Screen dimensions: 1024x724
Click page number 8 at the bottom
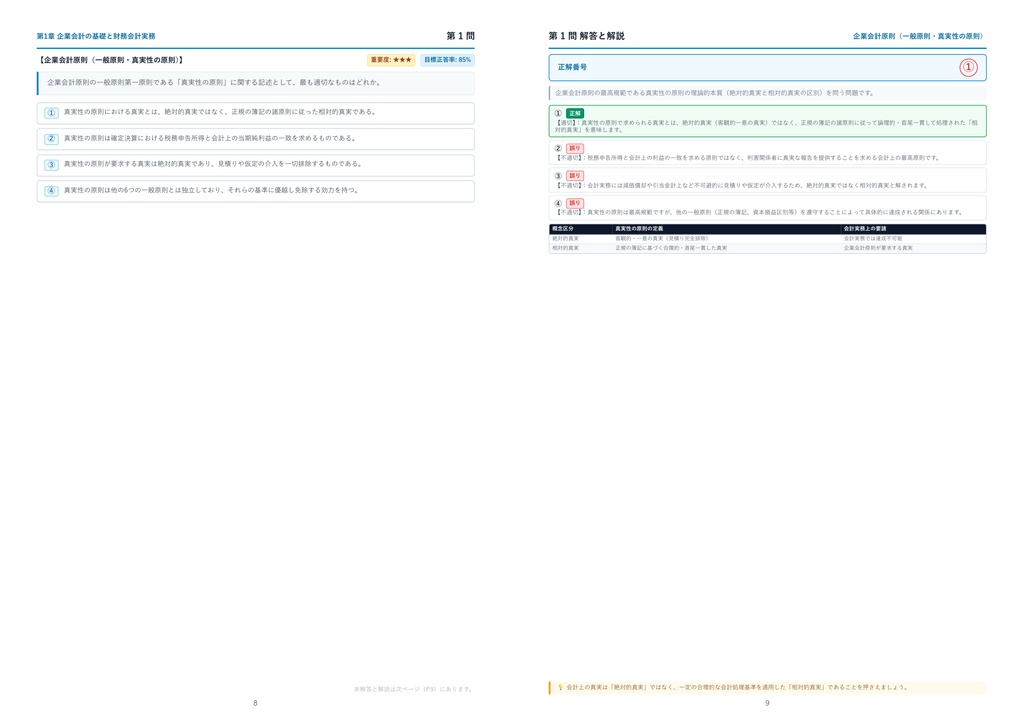pos(255,703)
